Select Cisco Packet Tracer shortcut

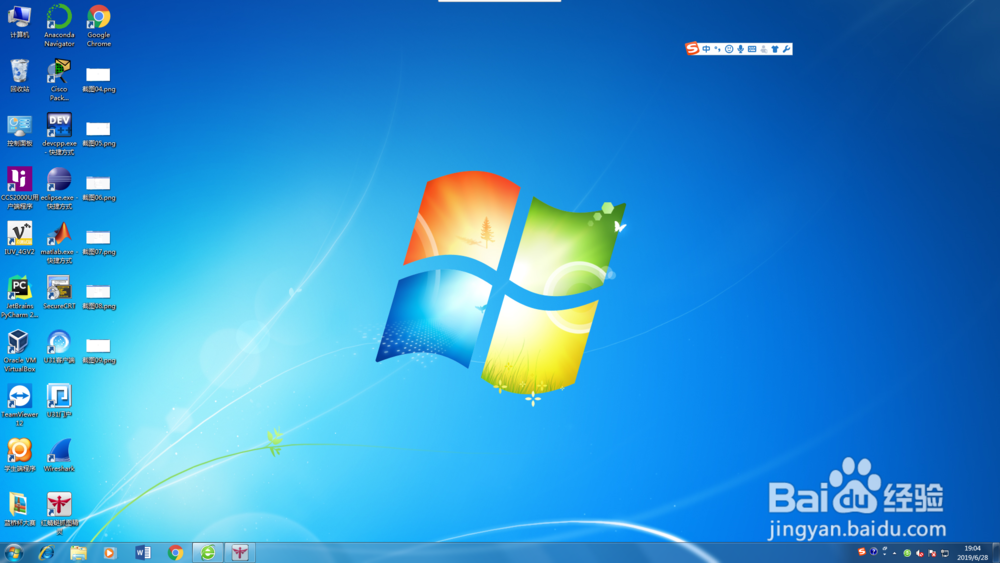click(x=59, y=80)
